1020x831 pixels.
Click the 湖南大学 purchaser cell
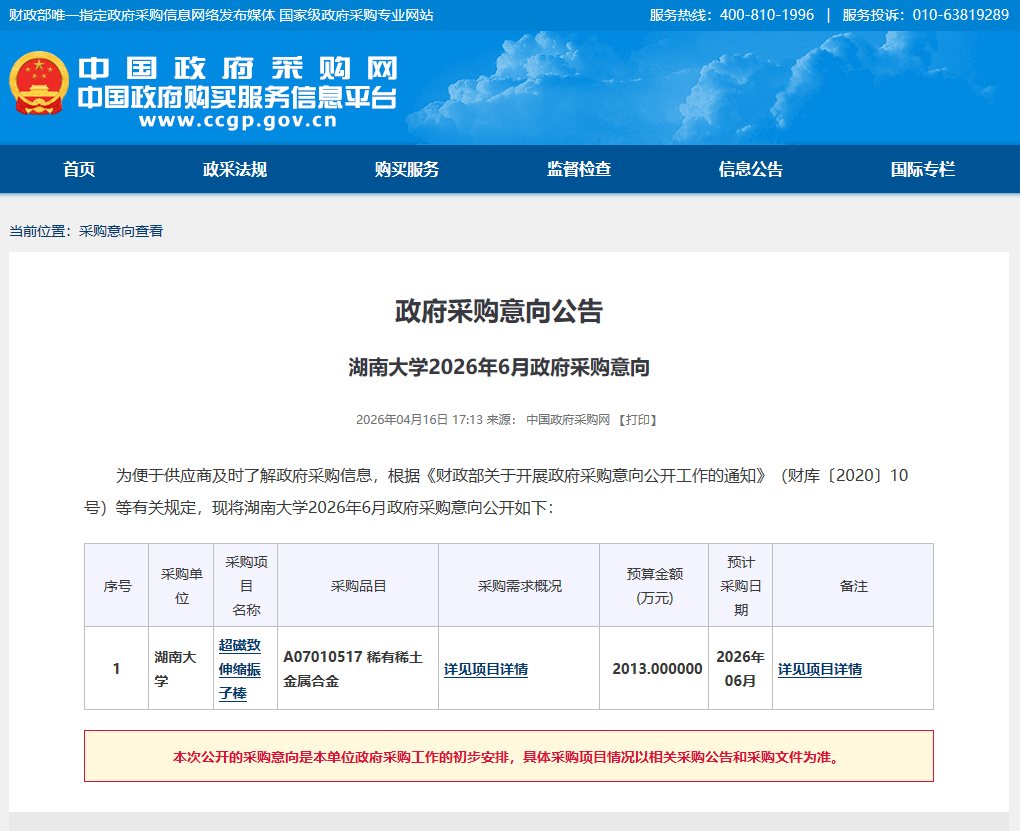[181, 668]
